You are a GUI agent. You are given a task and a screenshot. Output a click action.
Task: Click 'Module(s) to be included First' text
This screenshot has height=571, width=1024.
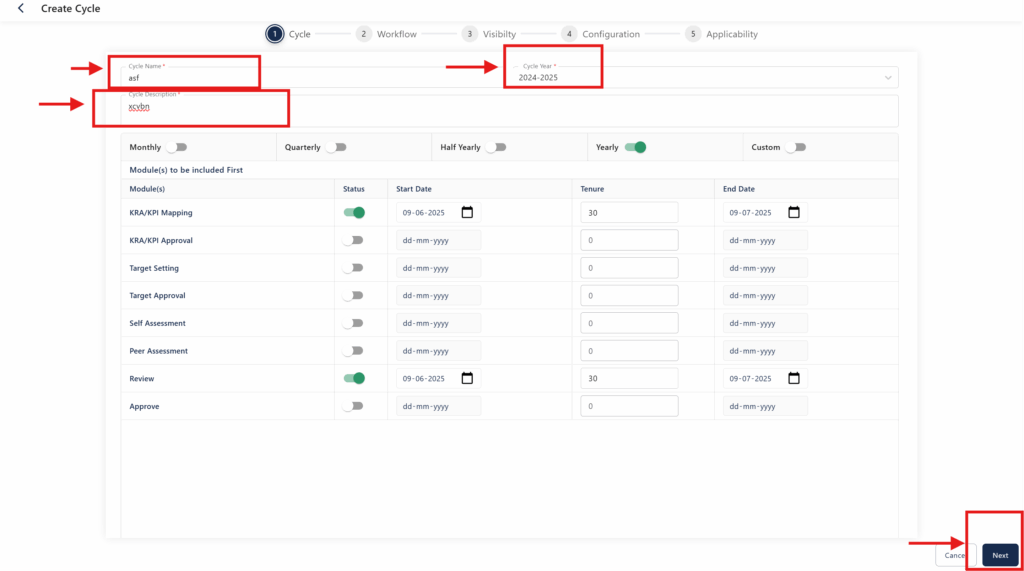pos(186,170)
